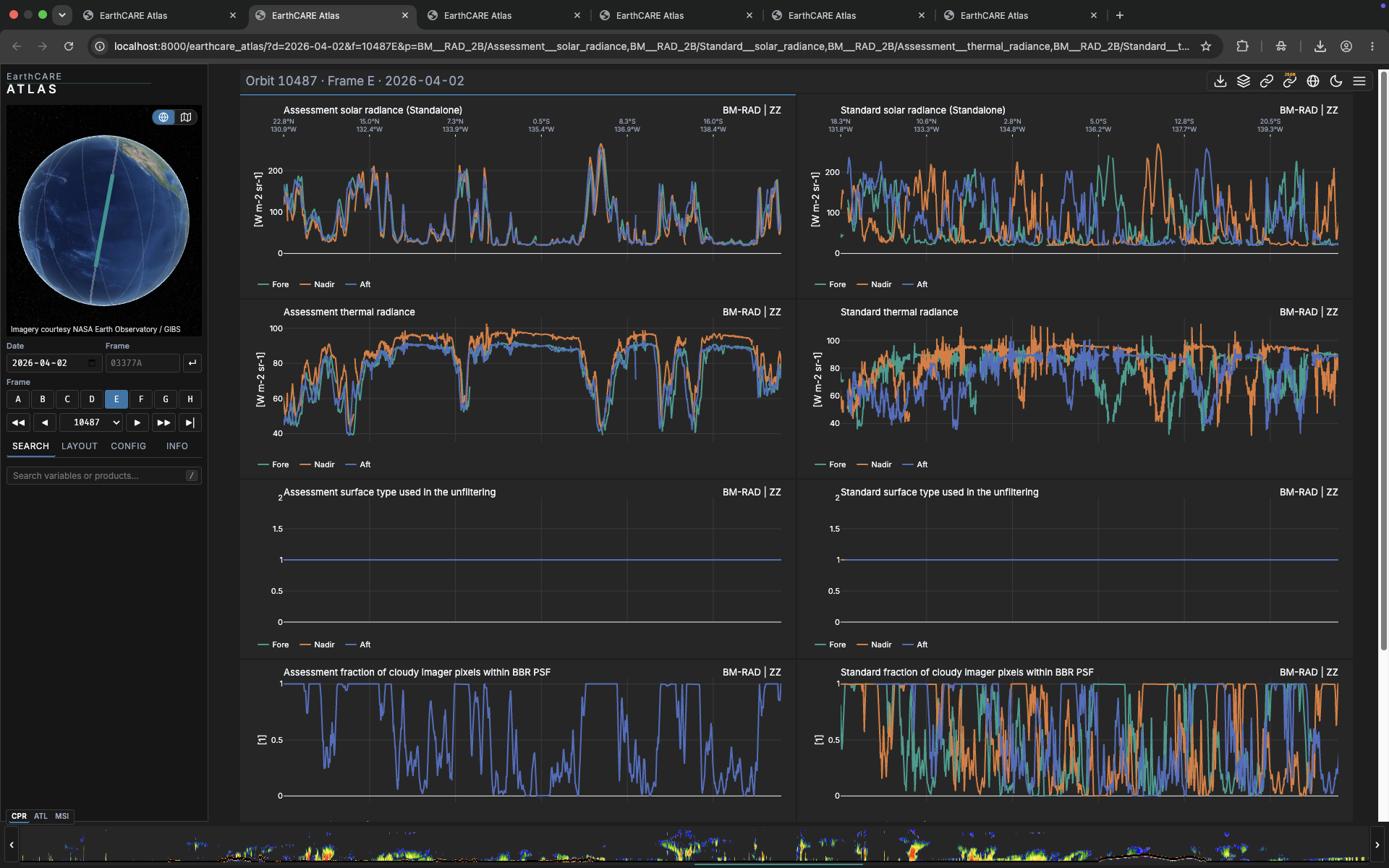This screenshot has height=868, width=1389.
Task: Open the browser tab list chevron
Action: click(62, 14)
